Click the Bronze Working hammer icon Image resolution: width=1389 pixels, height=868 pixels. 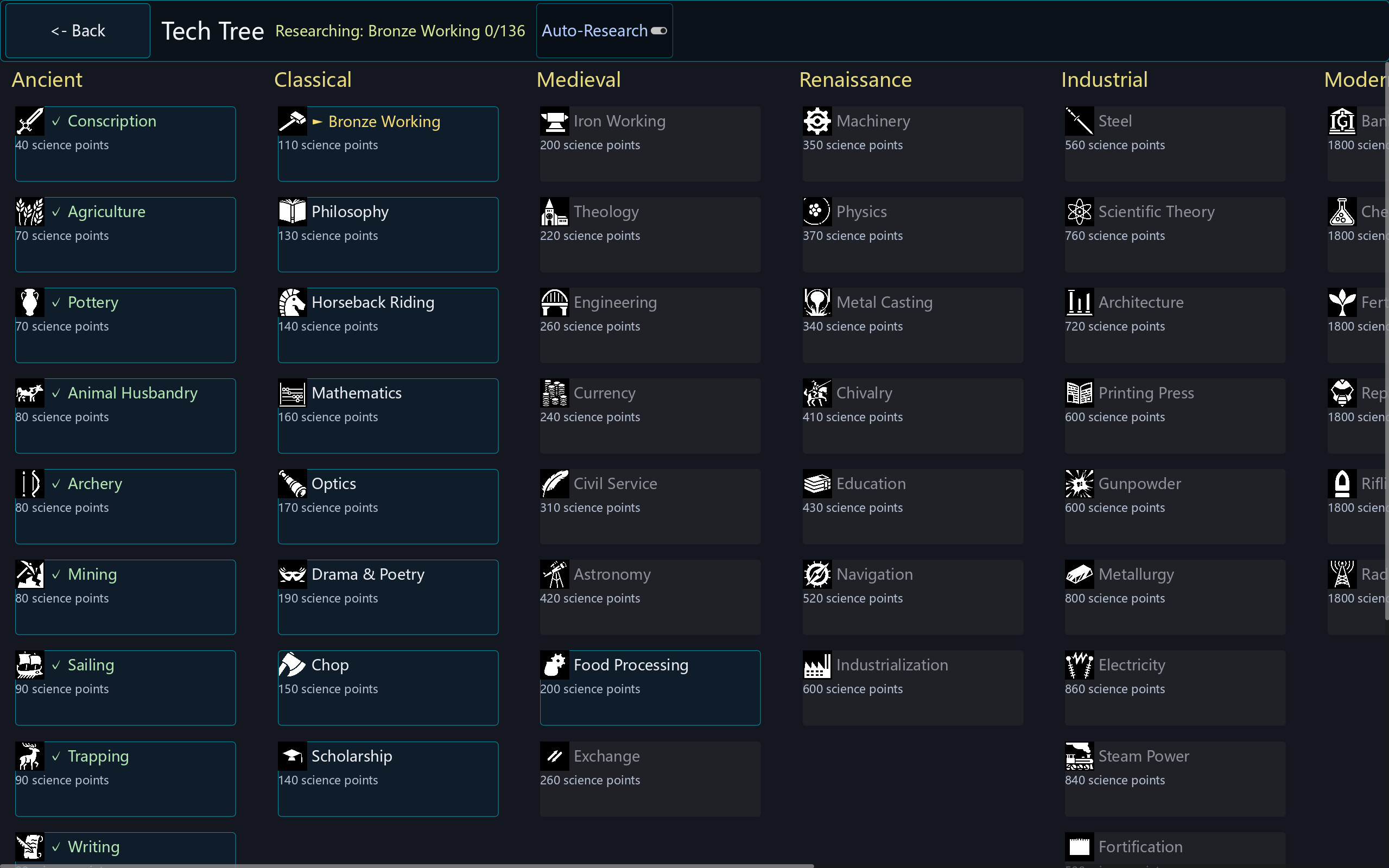pyautogui.click(x=292, y=121)
